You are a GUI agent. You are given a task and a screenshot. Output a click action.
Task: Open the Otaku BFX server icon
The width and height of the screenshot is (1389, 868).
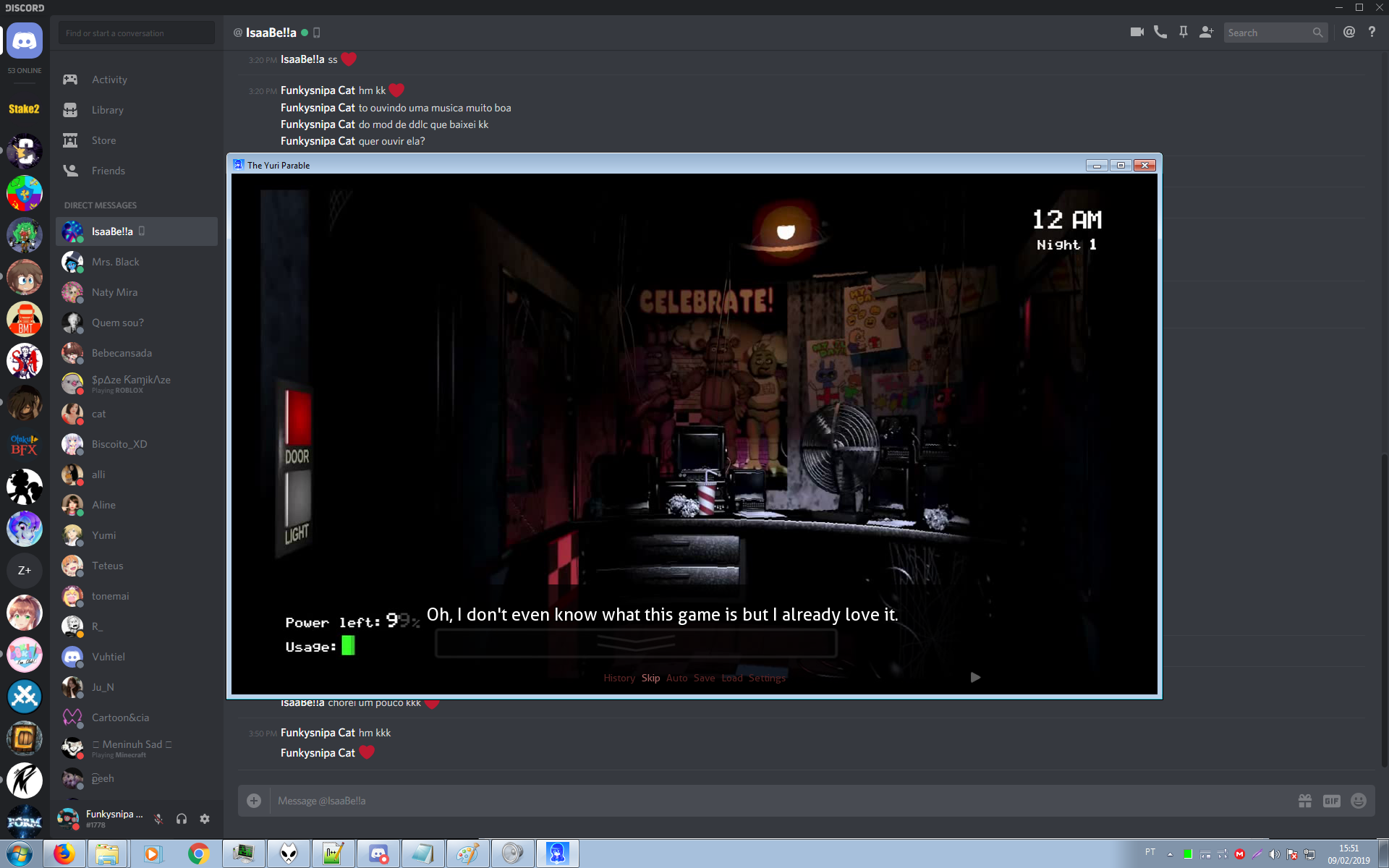click(x=25, y=445)
